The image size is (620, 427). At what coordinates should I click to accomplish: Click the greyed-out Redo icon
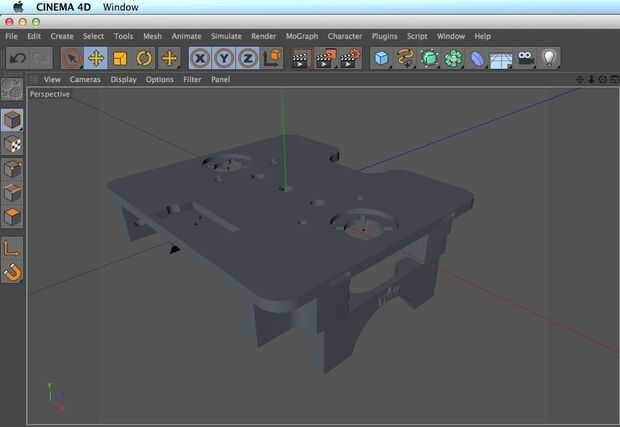click(41, 59)
